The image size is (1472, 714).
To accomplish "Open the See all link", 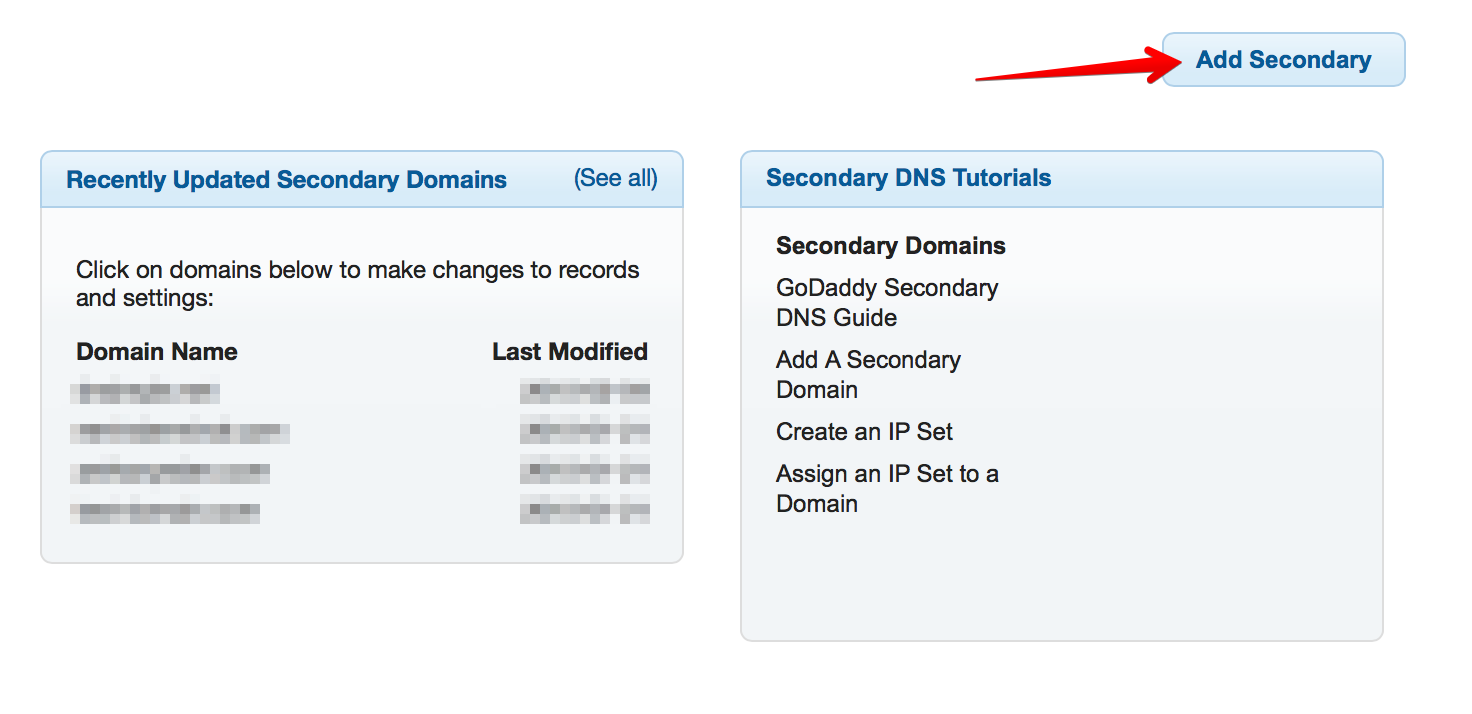I will coord(616,178).
